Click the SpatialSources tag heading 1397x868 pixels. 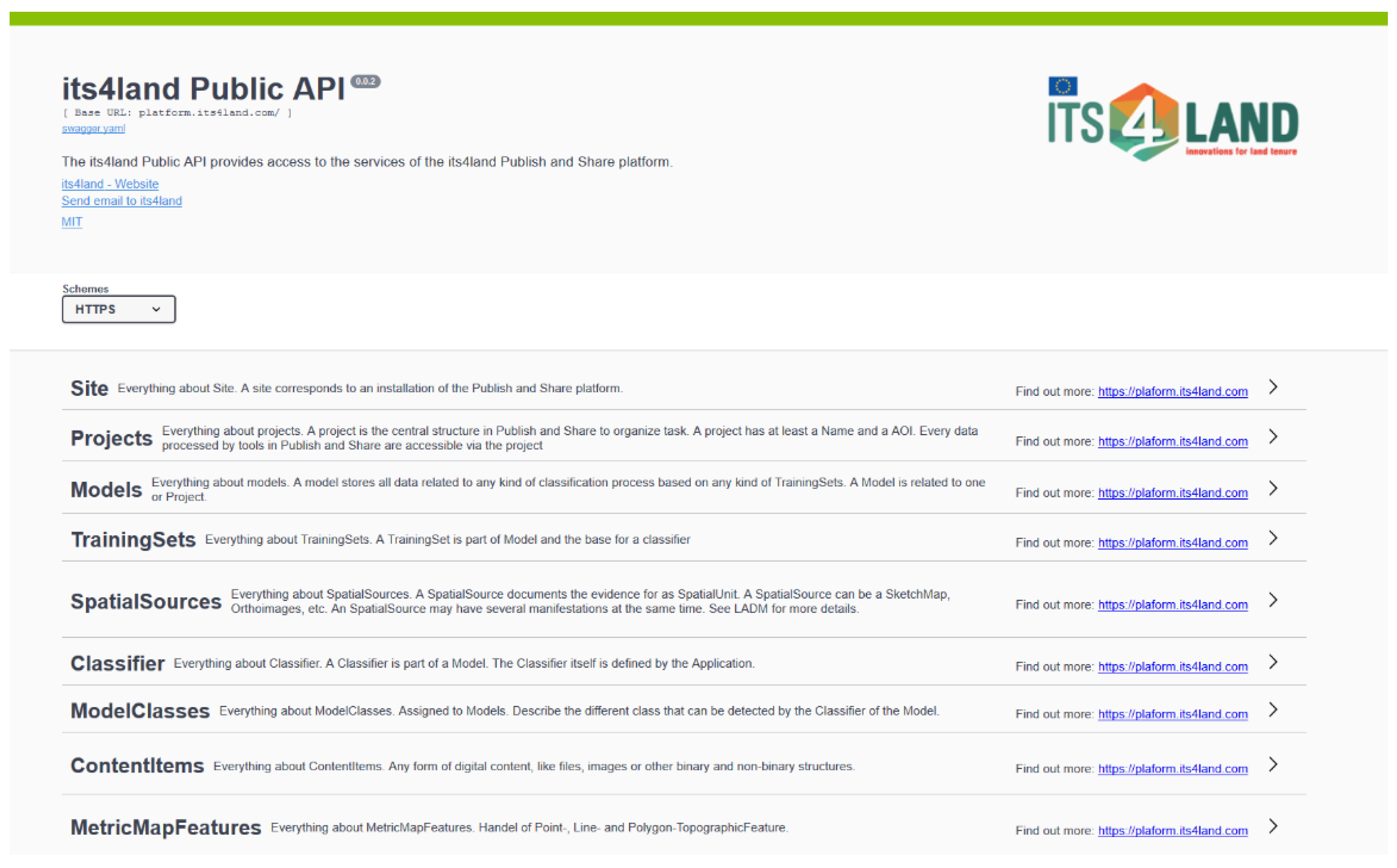(x=146, y=602)
